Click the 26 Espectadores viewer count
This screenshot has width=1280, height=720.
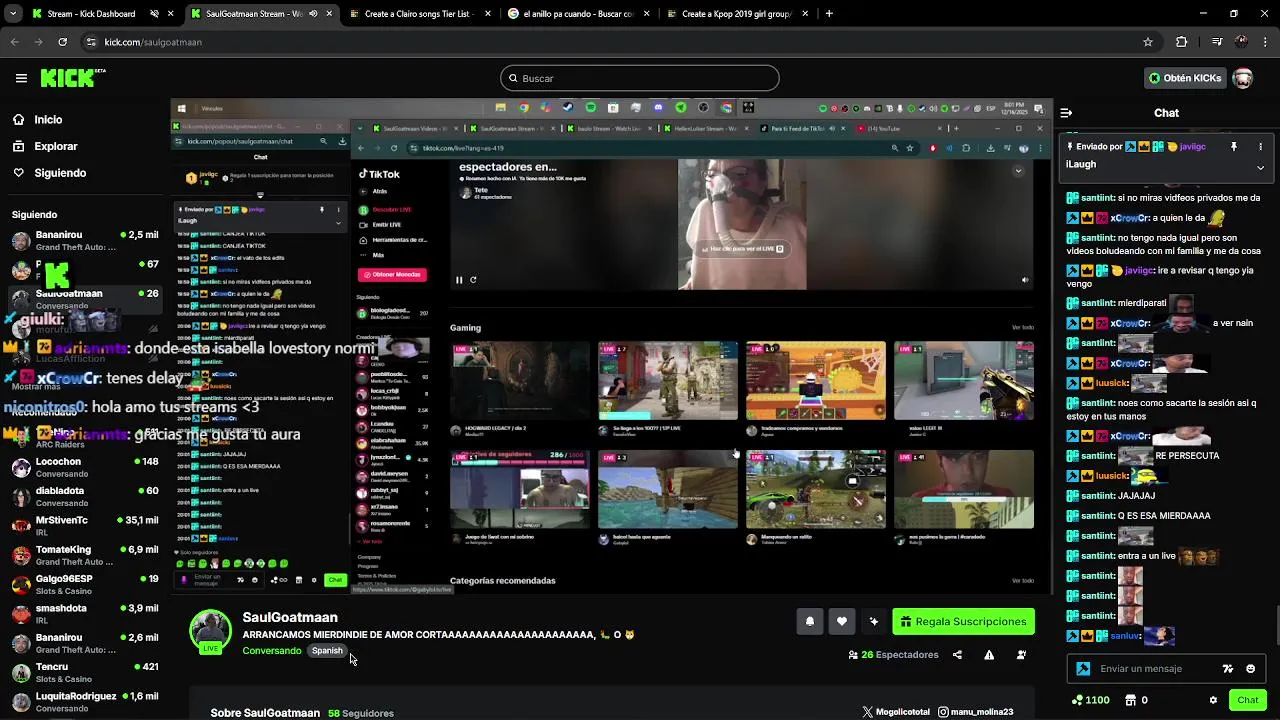pos(893,655)
